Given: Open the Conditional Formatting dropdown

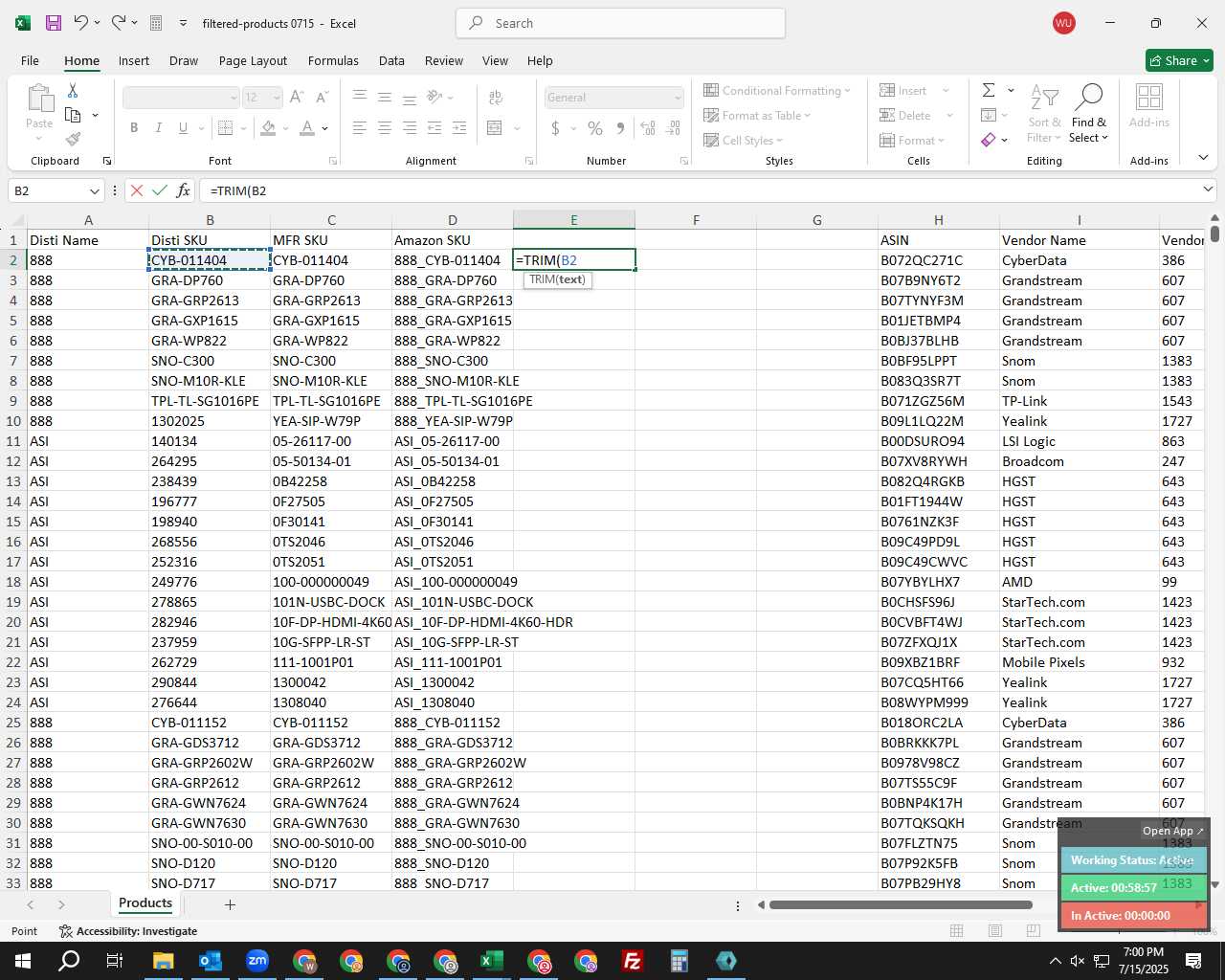Looking at the screenshot, I should (777, 90).
